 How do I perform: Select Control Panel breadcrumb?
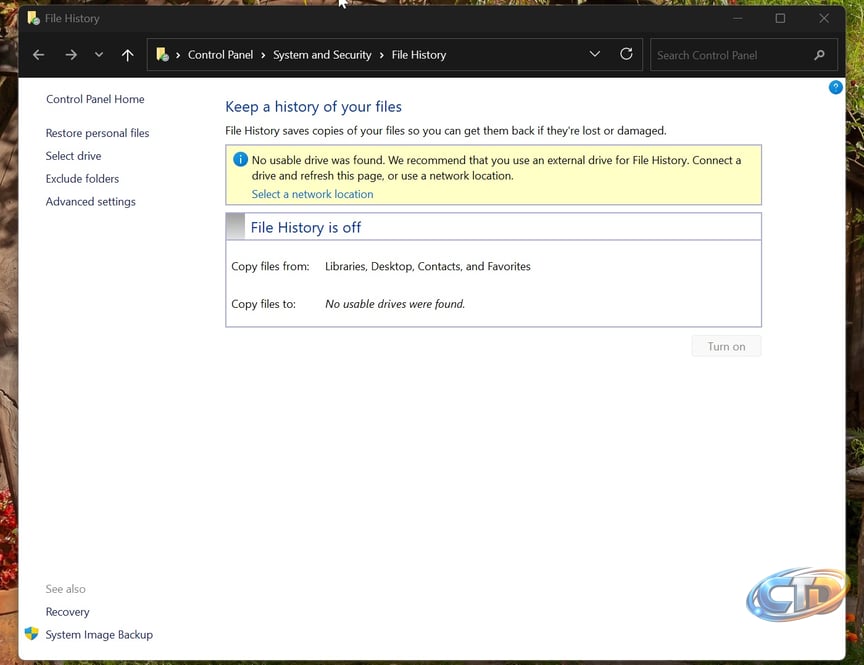click(220, 55)
